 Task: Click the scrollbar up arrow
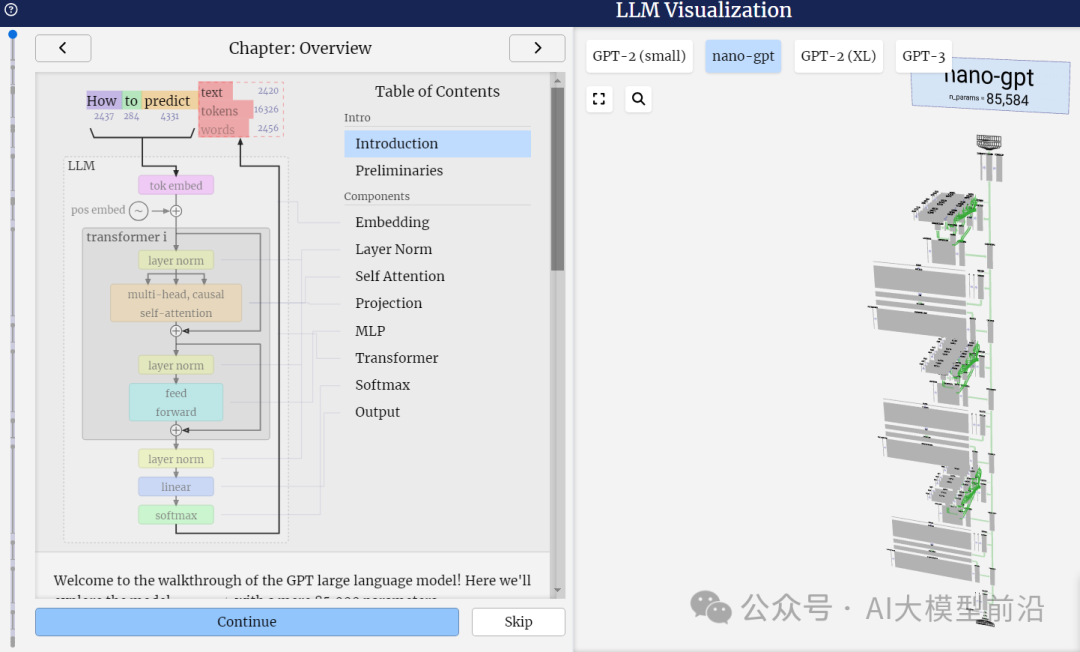pos(557,81)
